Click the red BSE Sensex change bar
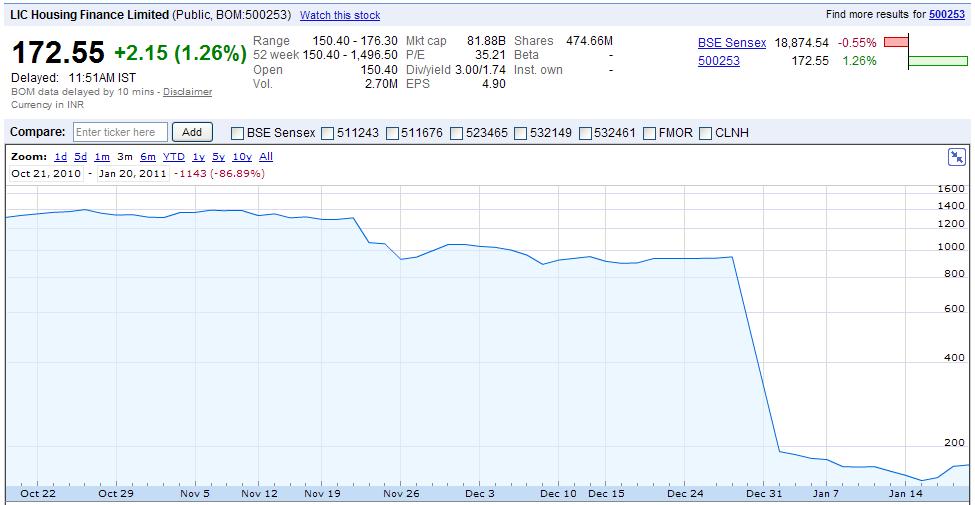Image resolution: width=975 pixels, height=505 pixels. pos(896,42)
